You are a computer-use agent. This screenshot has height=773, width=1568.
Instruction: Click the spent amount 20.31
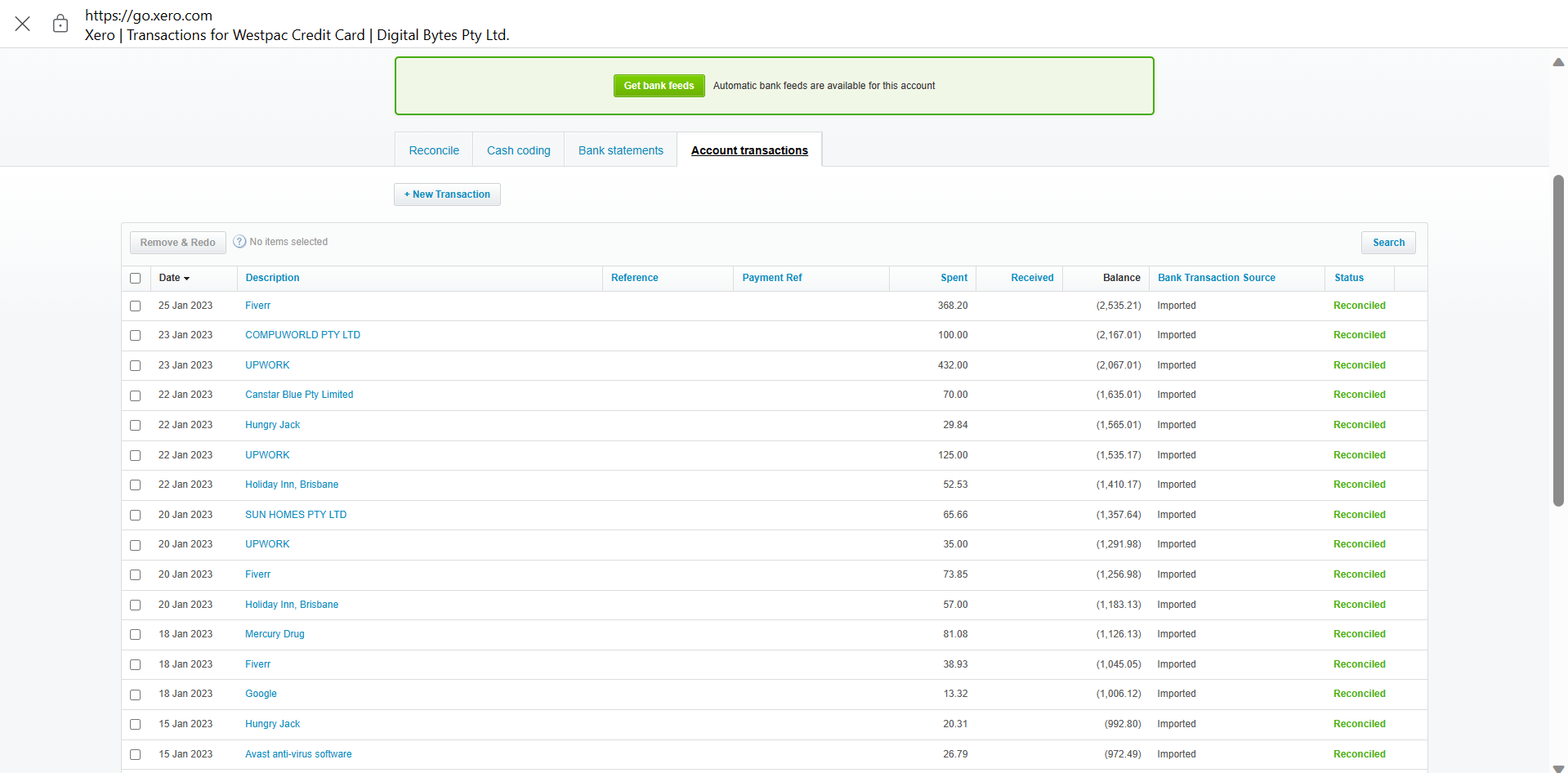(955, 724)
